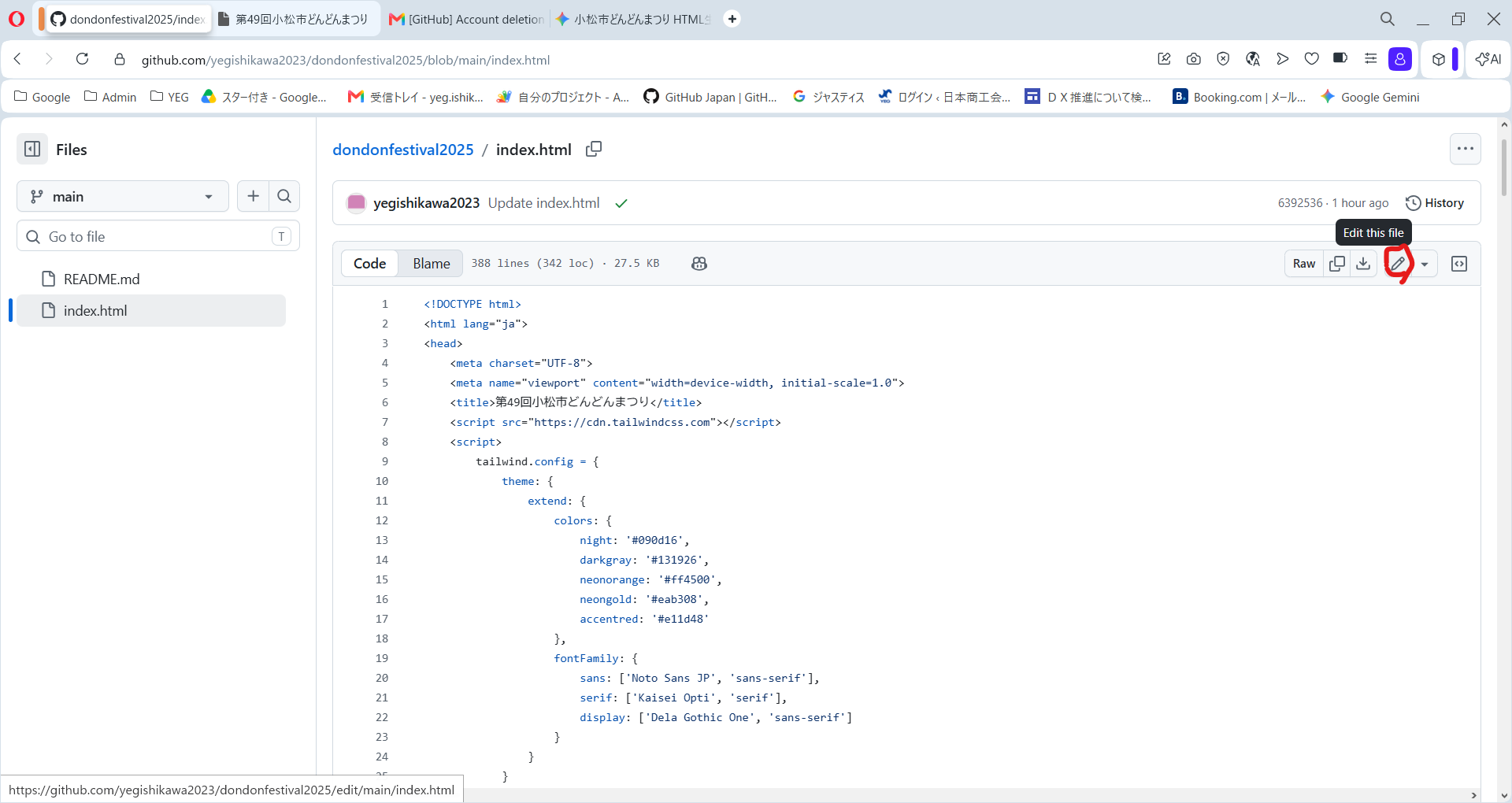Viewport: 1512px width, 803px height.
Task: Focus the Go to file search field
Action: (158, 236)
